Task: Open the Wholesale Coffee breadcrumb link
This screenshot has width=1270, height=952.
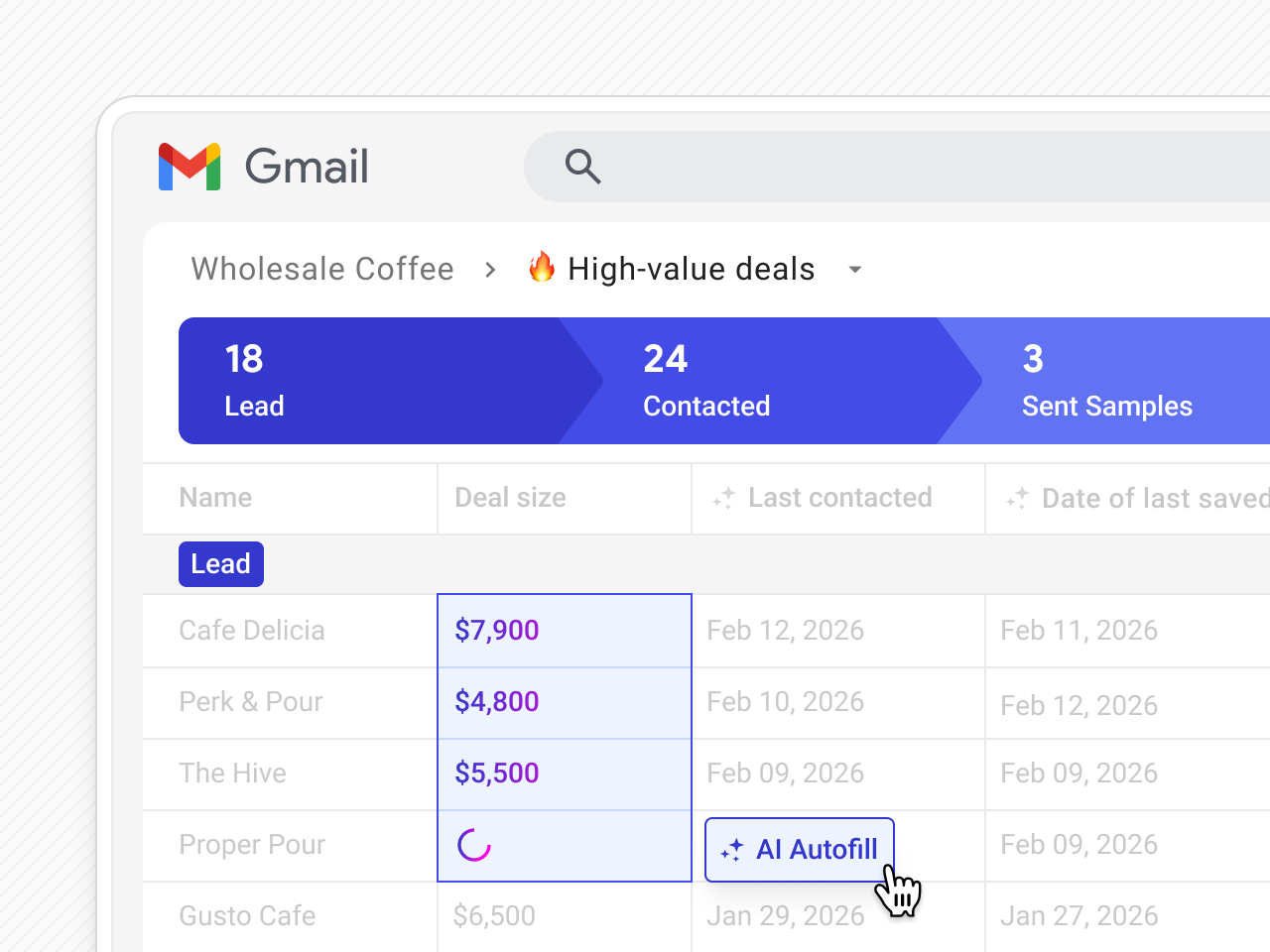Action: pyautogui.click(x=322, y=269)
